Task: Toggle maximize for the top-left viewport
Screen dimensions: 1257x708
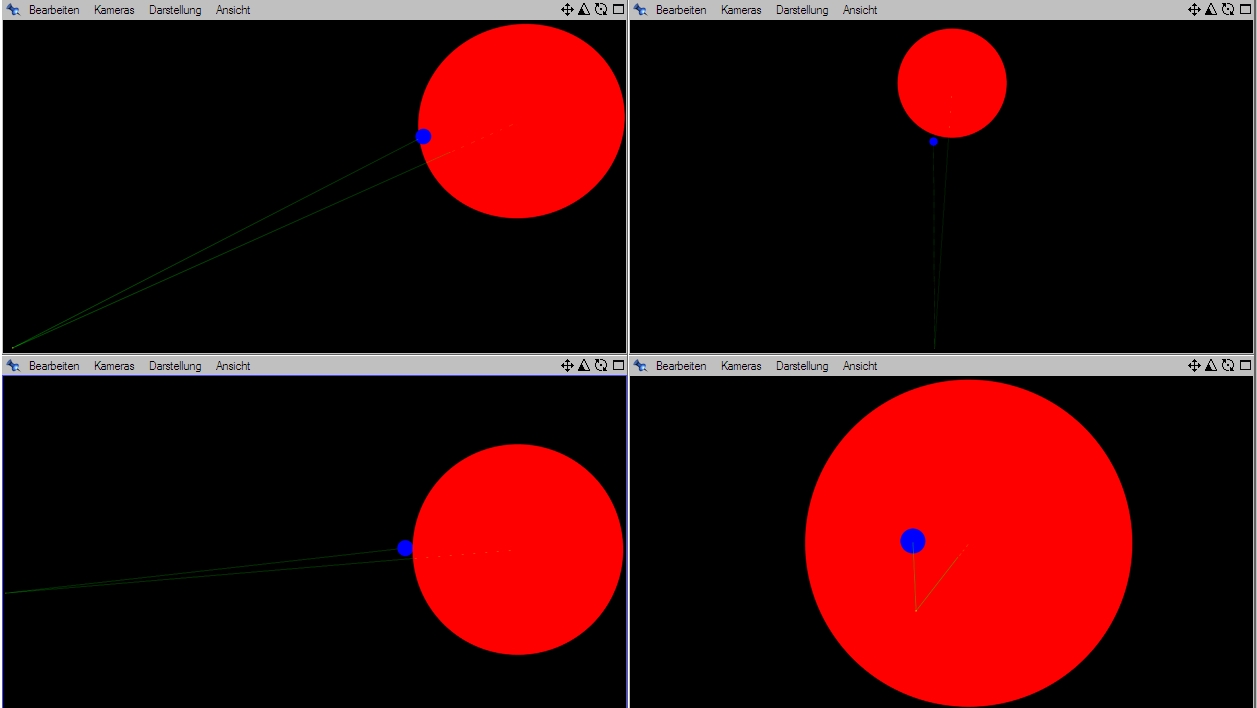Action: click(x=618, y=10)
